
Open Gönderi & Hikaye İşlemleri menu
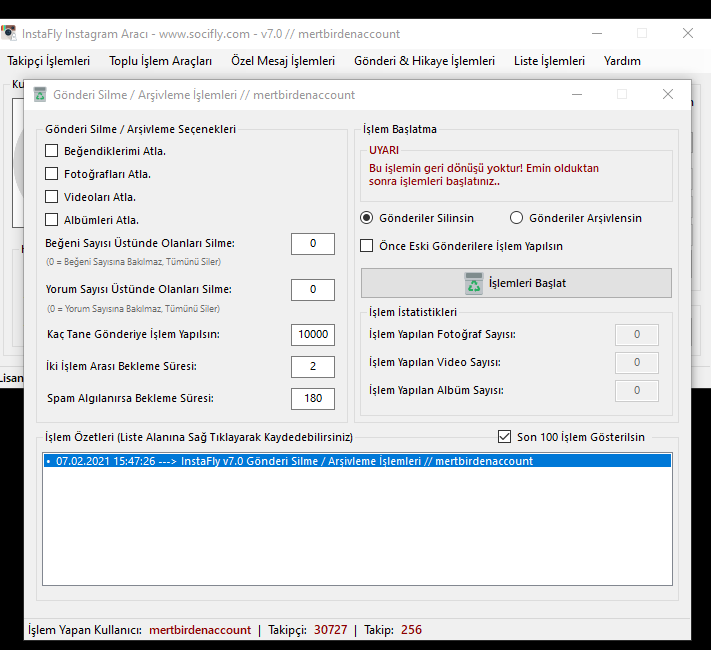click(424, 61)
